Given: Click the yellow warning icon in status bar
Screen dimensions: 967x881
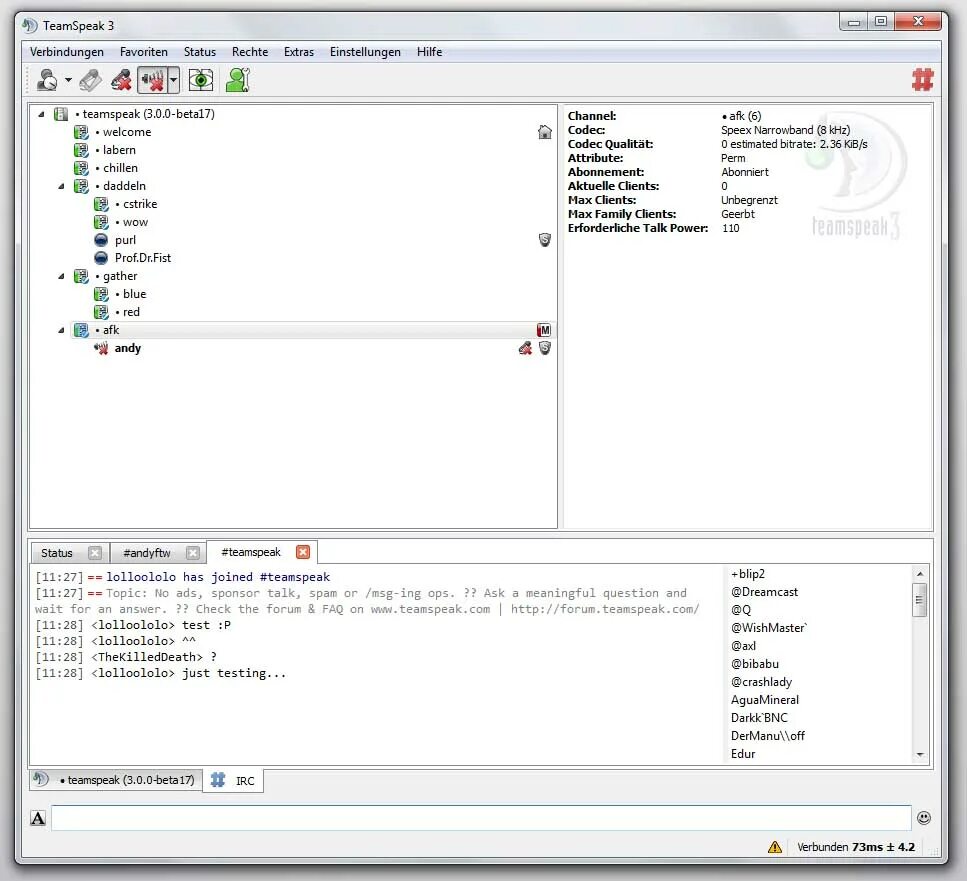Looking at the screenshot, I should coord(775,847).
